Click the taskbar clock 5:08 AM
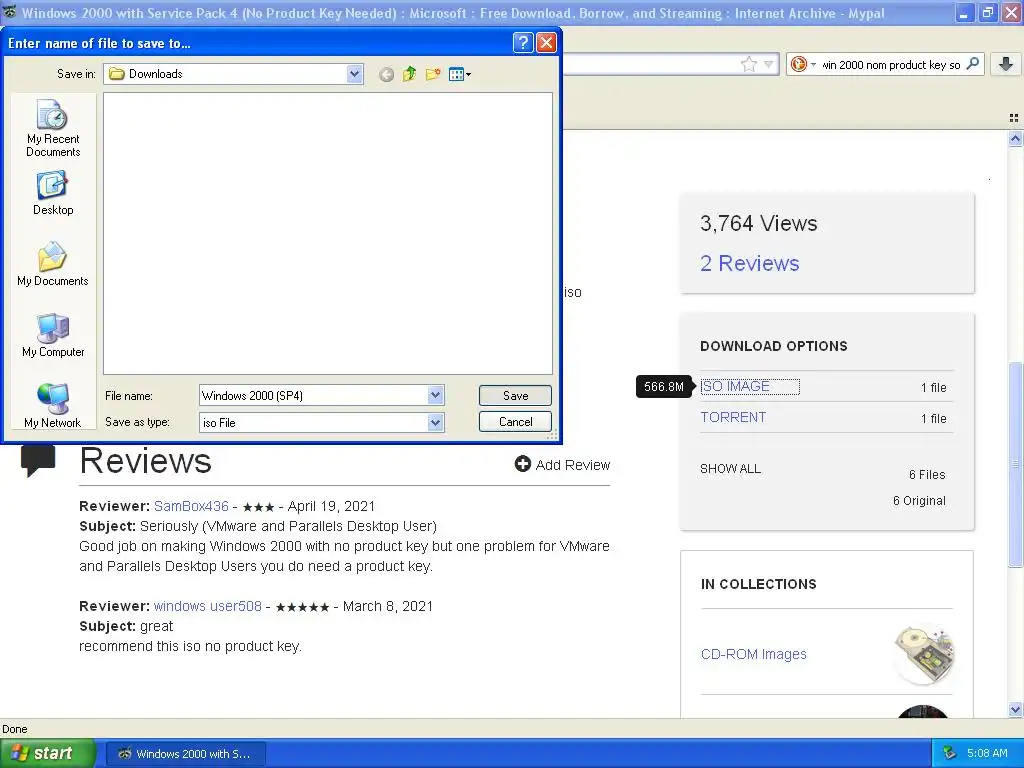 987,754
